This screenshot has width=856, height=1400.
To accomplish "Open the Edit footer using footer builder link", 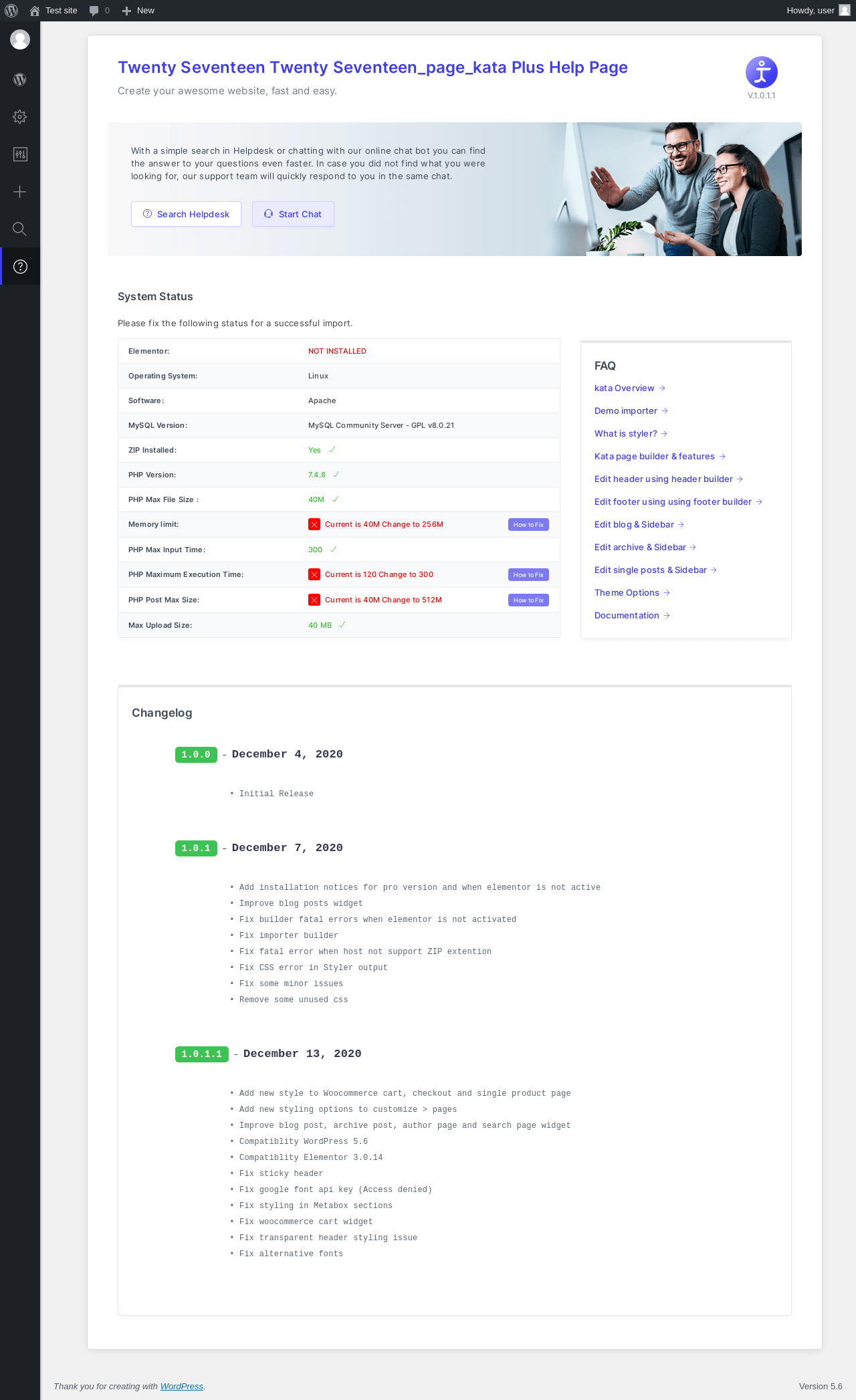I will [x=678, y=502].
